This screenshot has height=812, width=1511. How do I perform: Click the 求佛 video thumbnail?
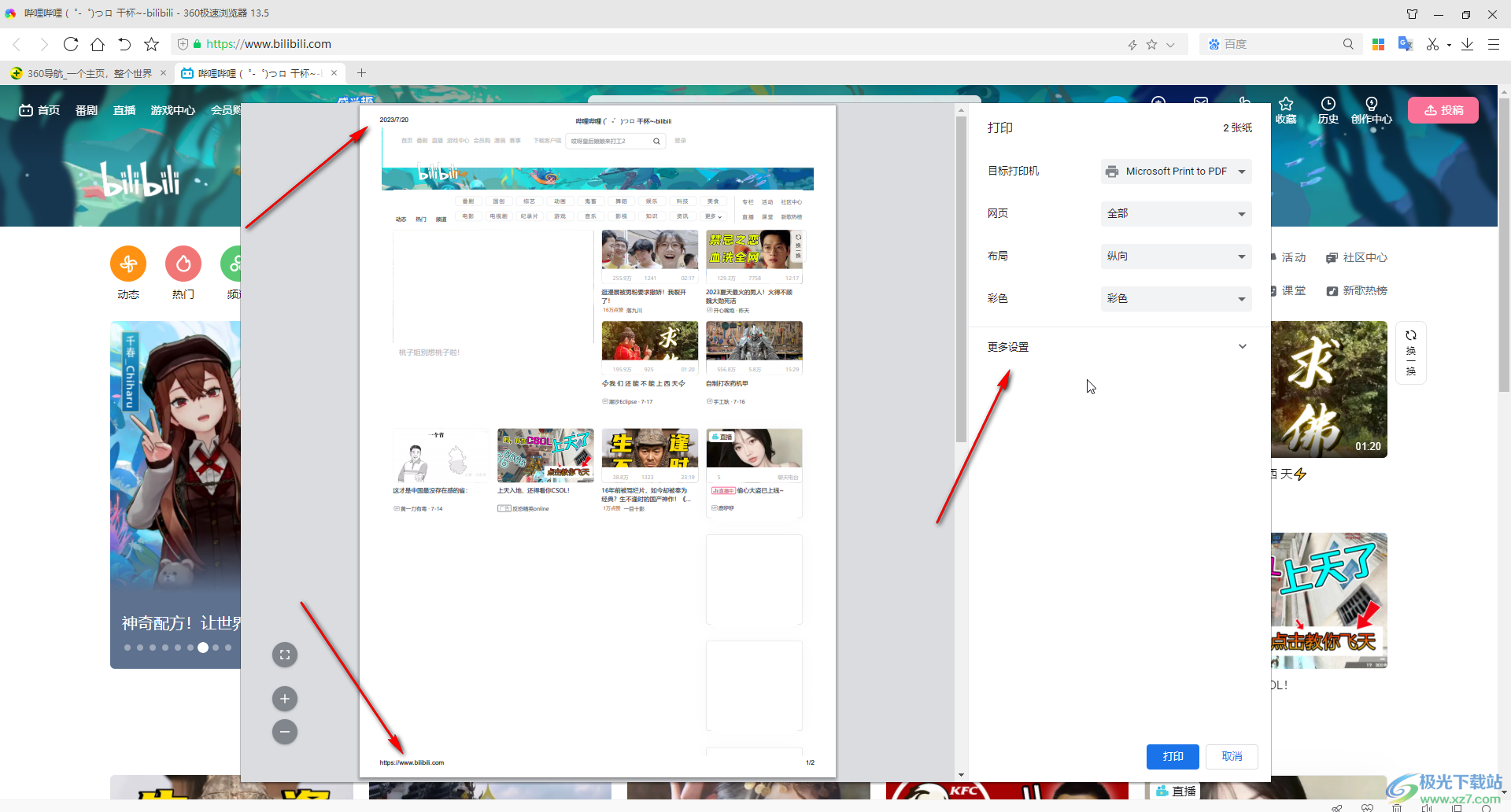[x=1329, y=389]
